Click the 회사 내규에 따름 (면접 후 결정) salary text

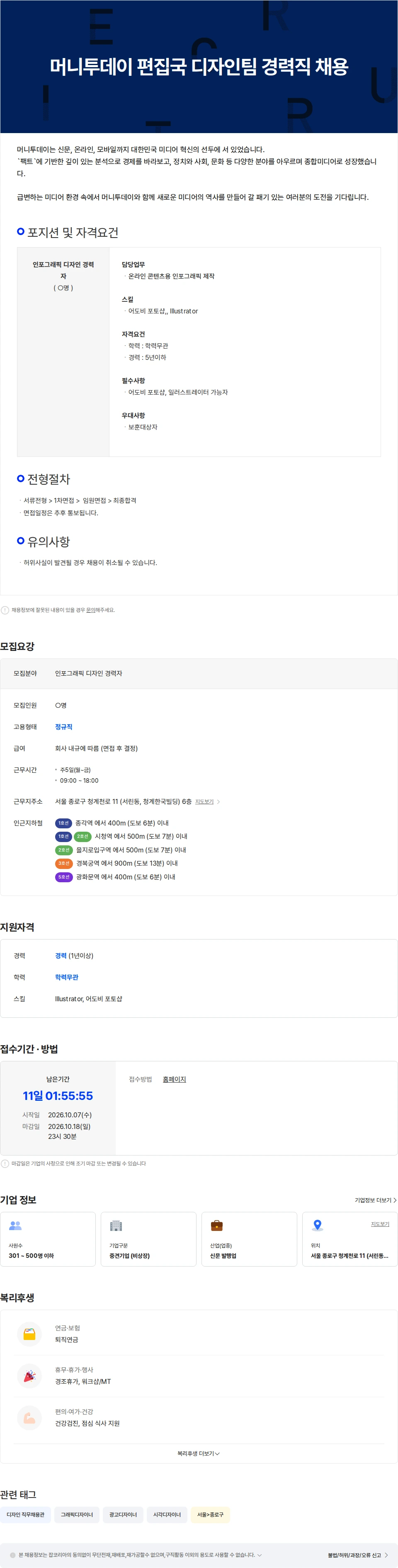(96, 748)
